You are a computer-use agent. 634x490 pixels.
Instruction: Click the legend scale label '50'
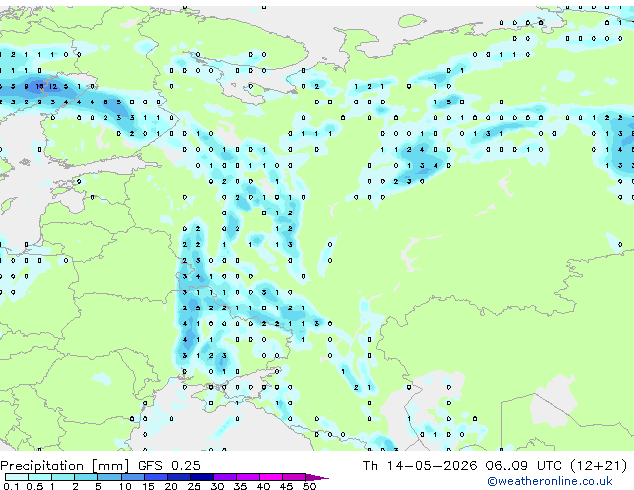click(x=310, y=486)
